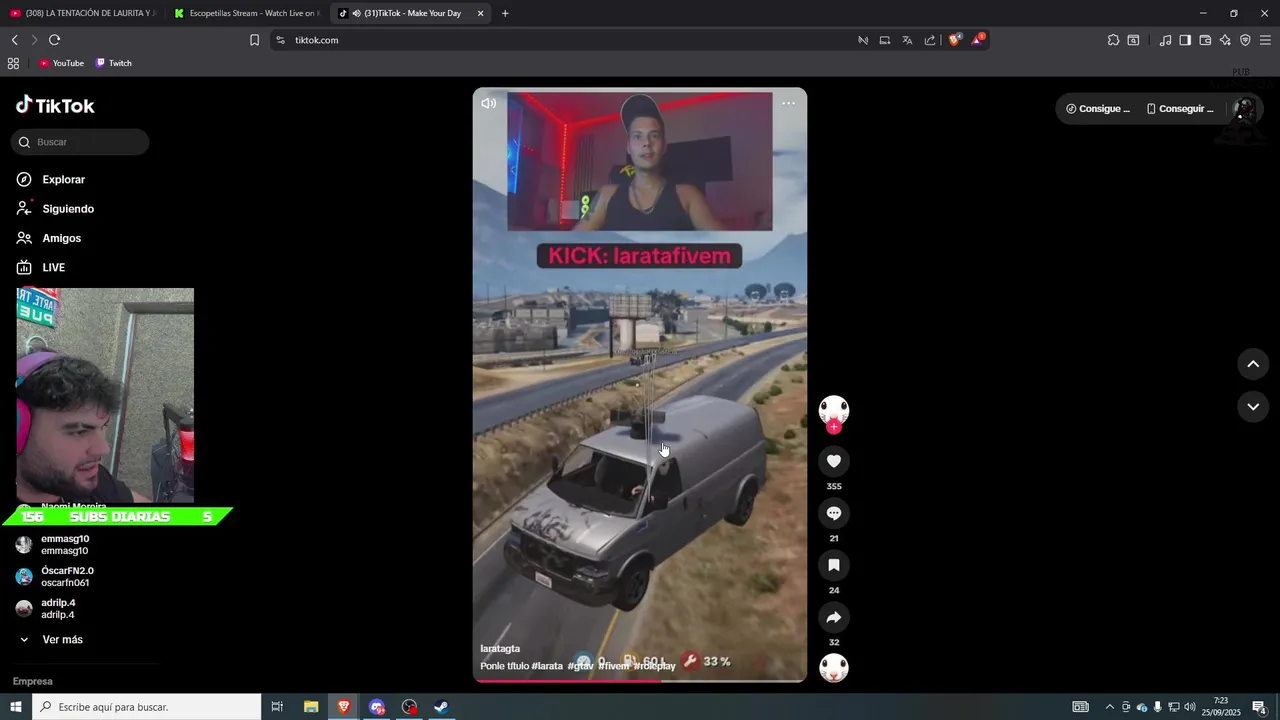
Task: Go to the previous video arrow
Action: [x=1253, y=364]
